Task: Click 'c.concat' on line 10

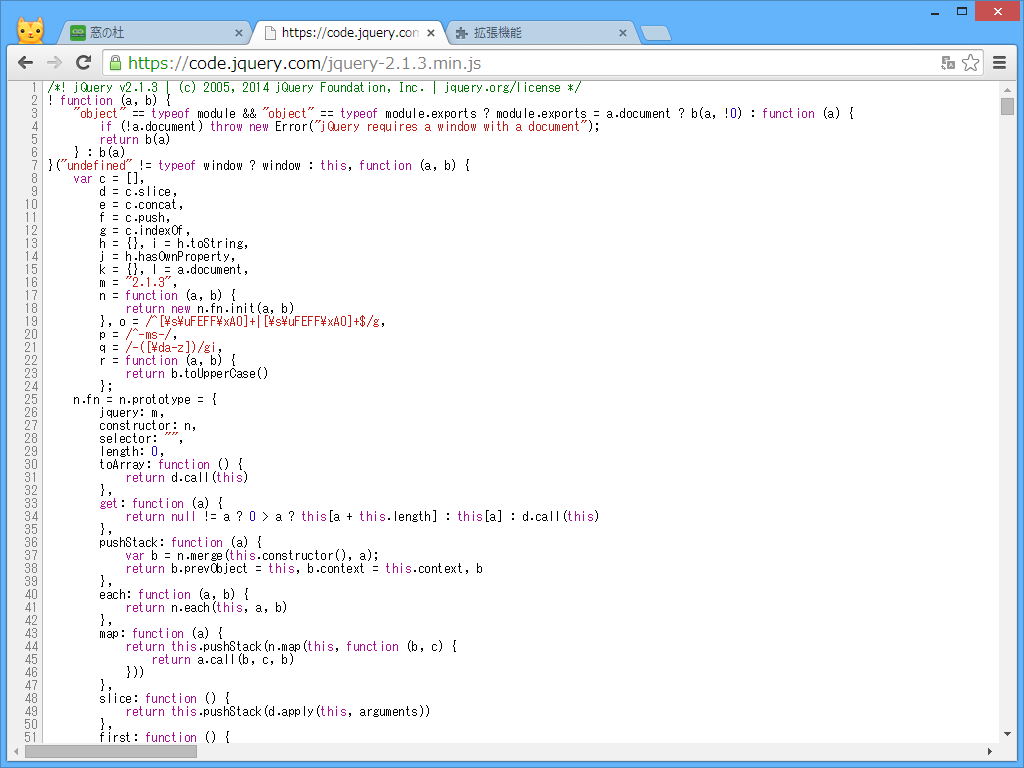Action: coord(151,204)
